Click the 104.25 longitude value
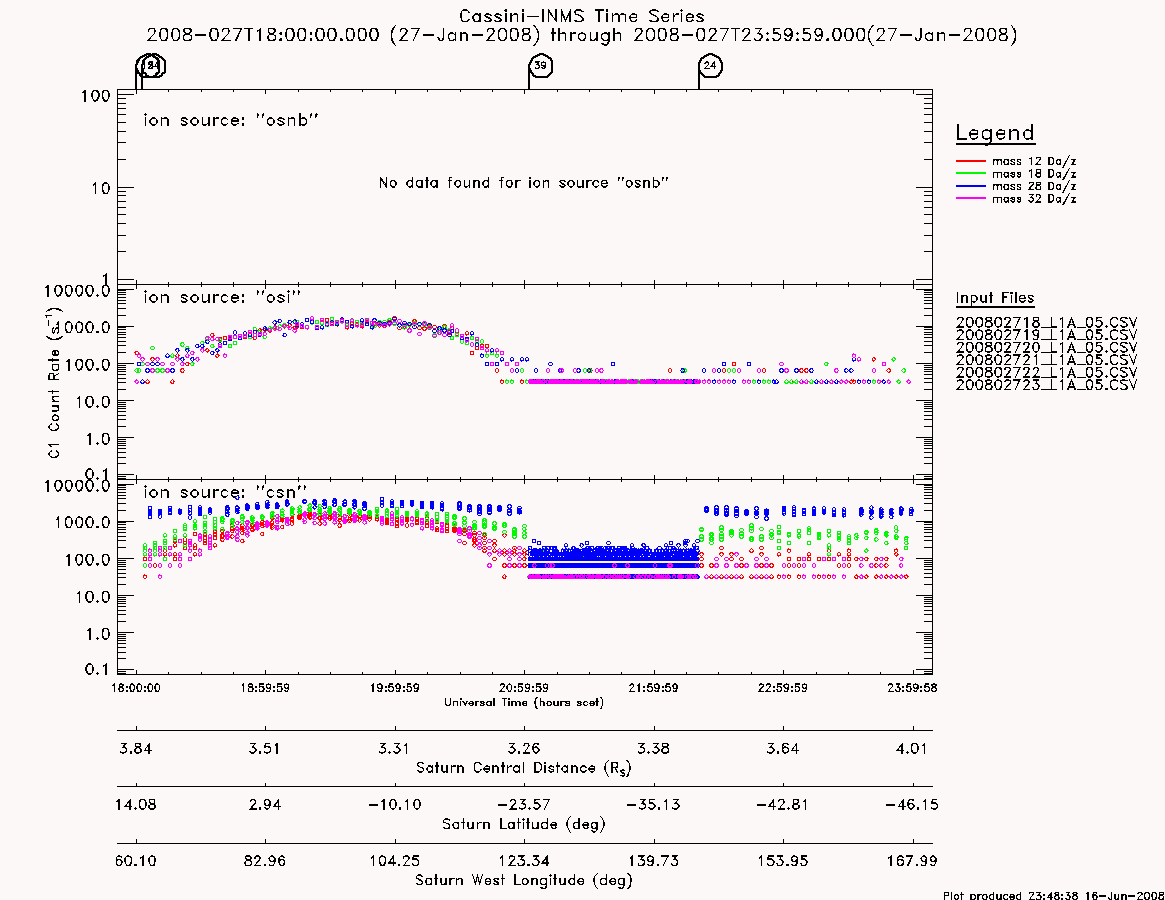 395,861
